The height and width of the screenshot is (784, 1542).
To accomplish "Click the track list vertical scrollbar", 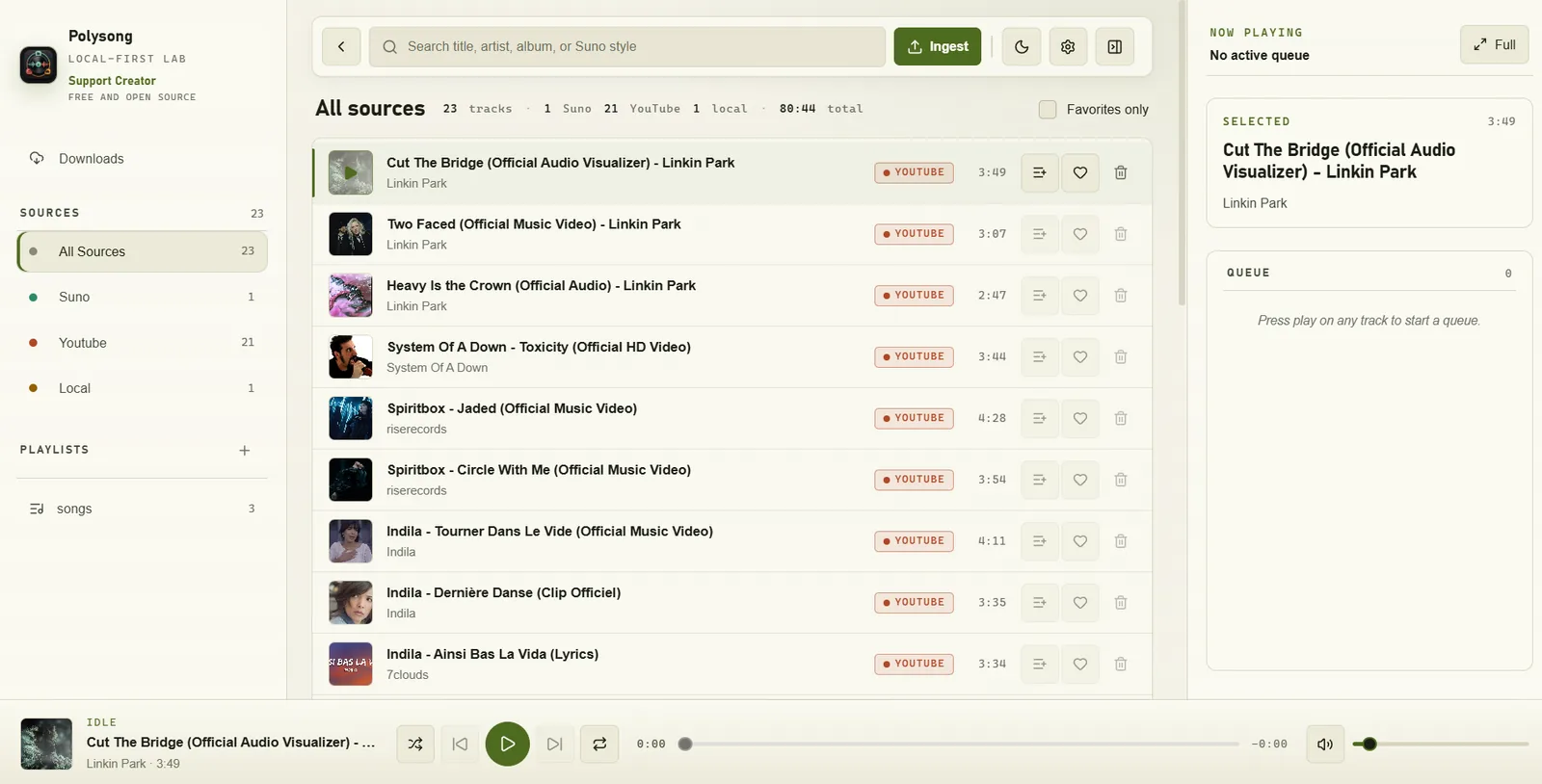I will [1183, 152].
